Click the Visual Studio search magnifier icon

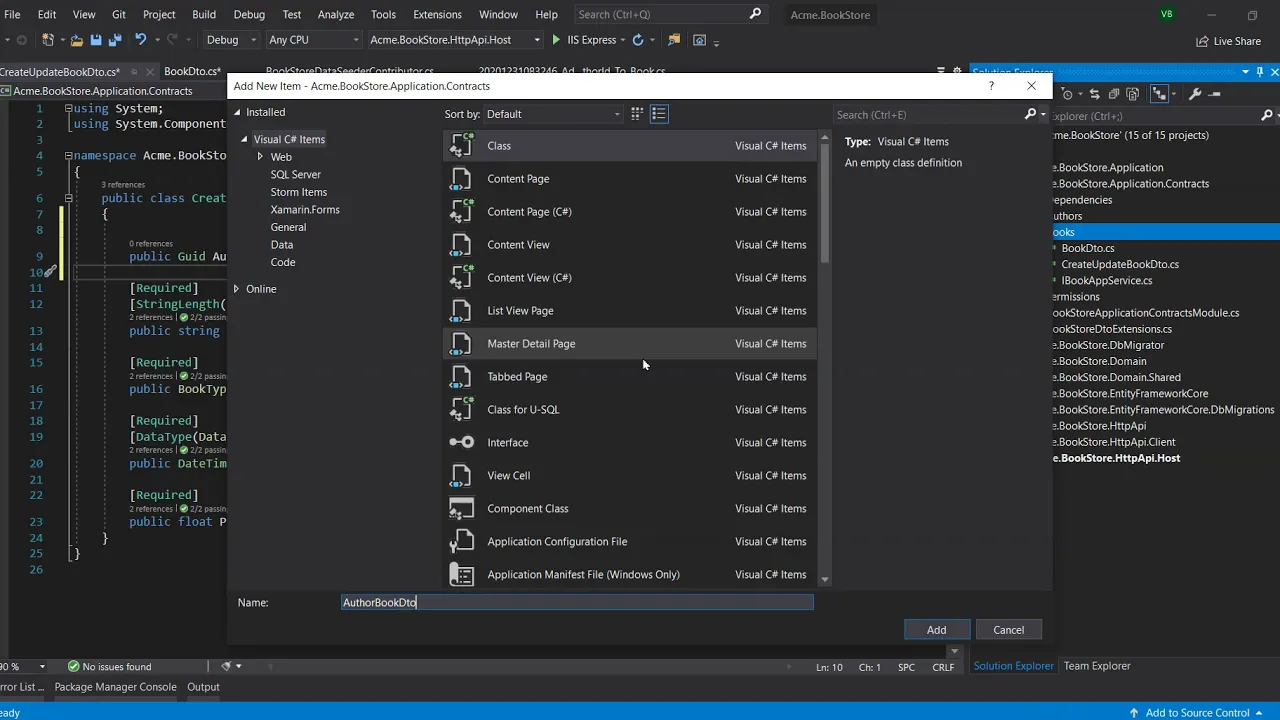tap(755, 14)
